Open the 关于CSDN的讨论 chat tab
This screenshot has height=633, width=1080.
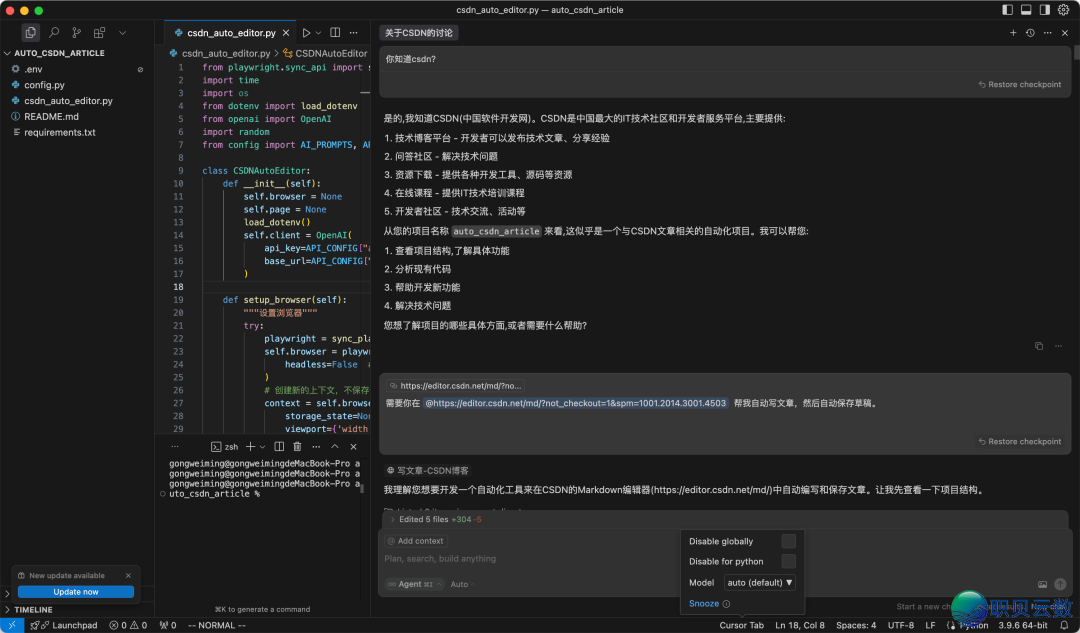click(x=419, y=33)
